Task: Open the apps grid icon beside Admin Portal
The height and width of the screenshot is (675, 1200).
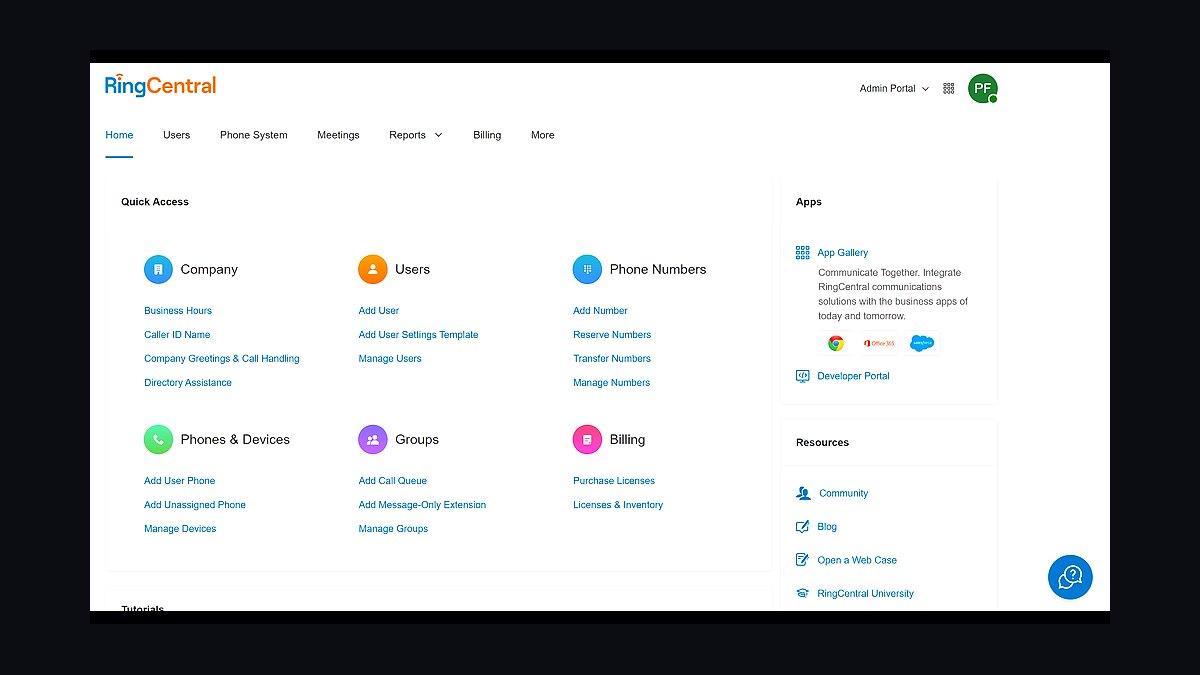Action: pyautogui.click(x=949, y=89)
